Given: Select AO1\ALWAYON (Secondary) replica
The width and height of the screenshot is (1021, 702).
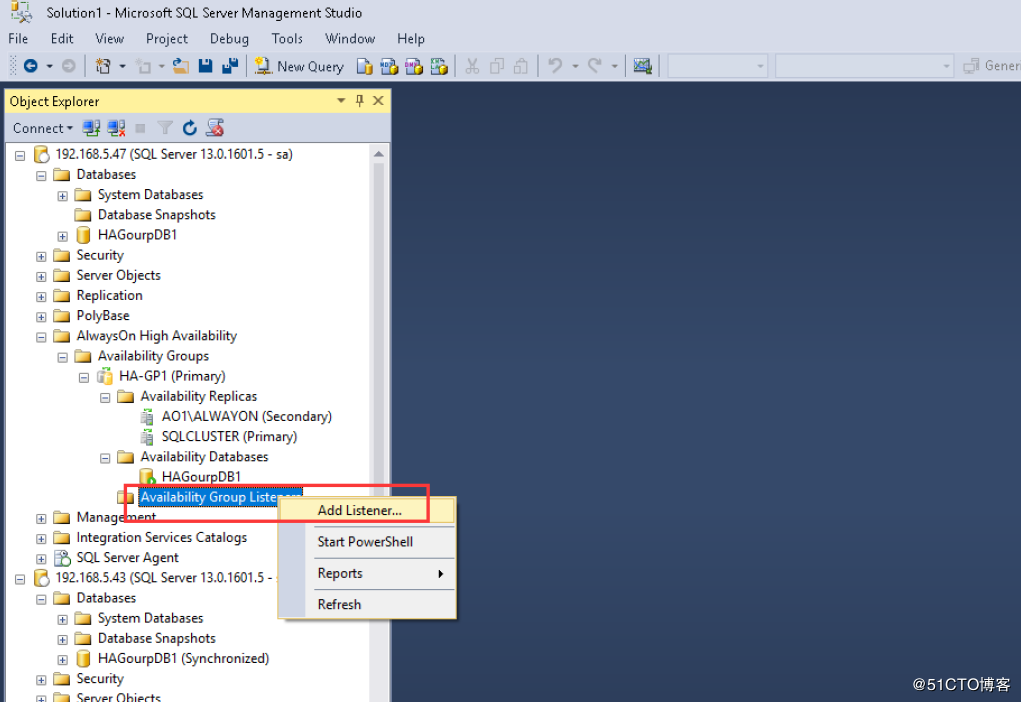Looking at the screenshot, I should tap(246, 417).
